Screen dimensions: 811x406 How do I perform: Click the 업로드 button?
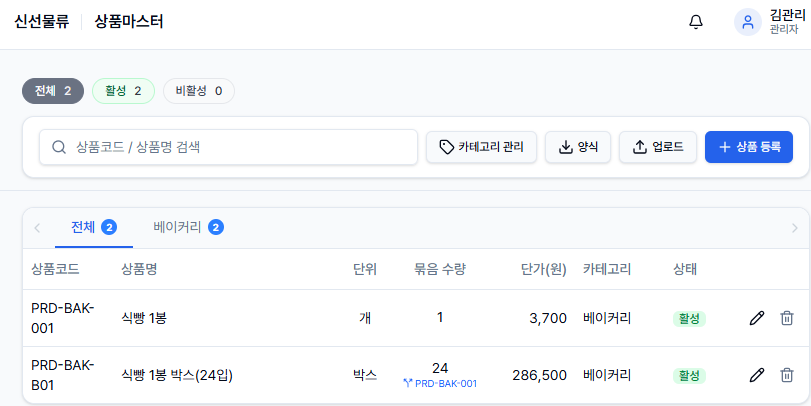pyautogui.click(x=658, y=147)
